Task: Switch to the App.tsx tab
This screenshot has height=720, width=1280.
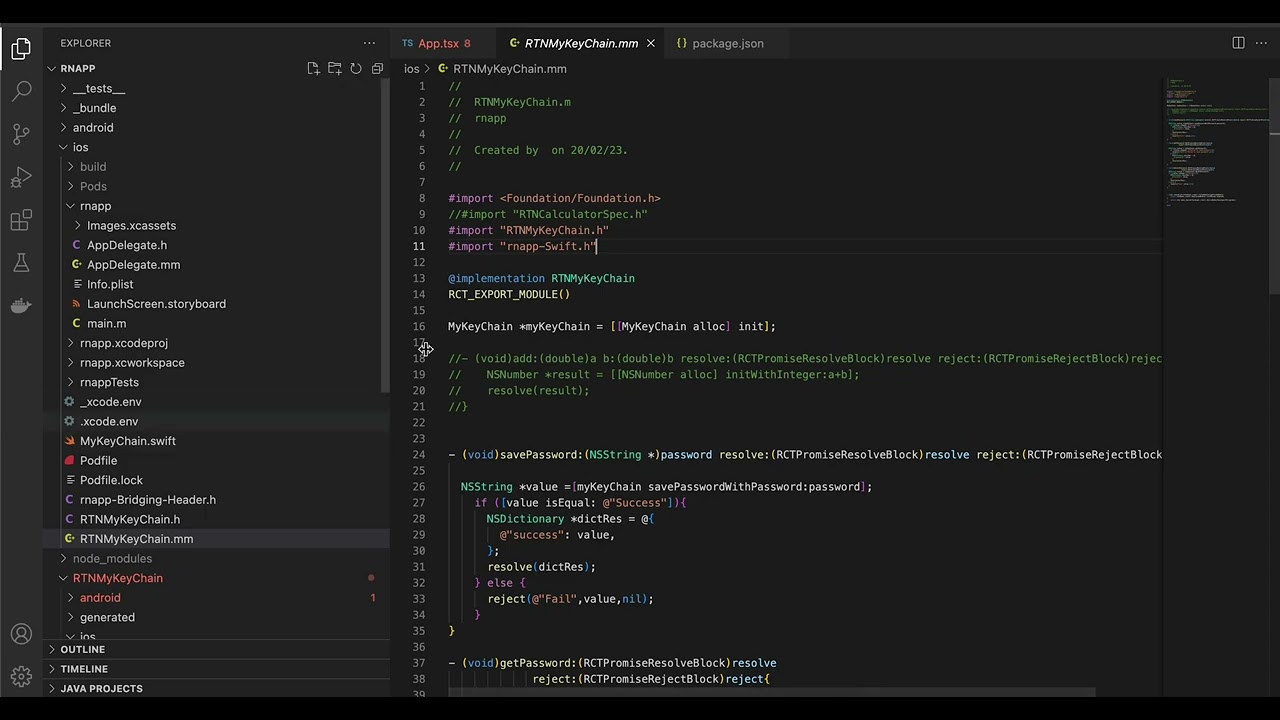Action: tap(436, 43)
